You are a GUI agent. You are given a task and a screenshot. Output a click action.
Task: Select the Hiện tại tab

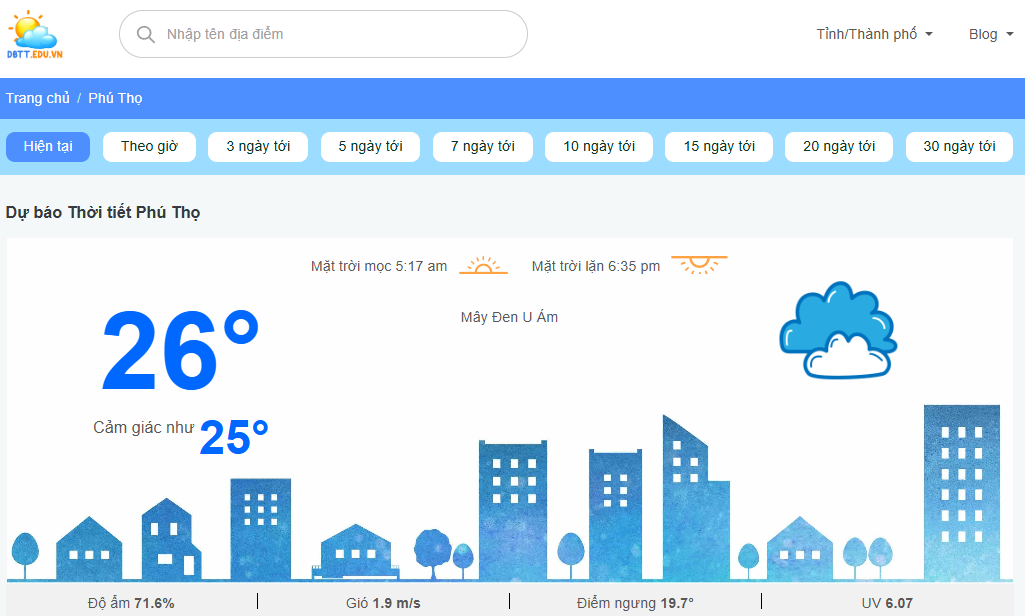tap(48, 147)
